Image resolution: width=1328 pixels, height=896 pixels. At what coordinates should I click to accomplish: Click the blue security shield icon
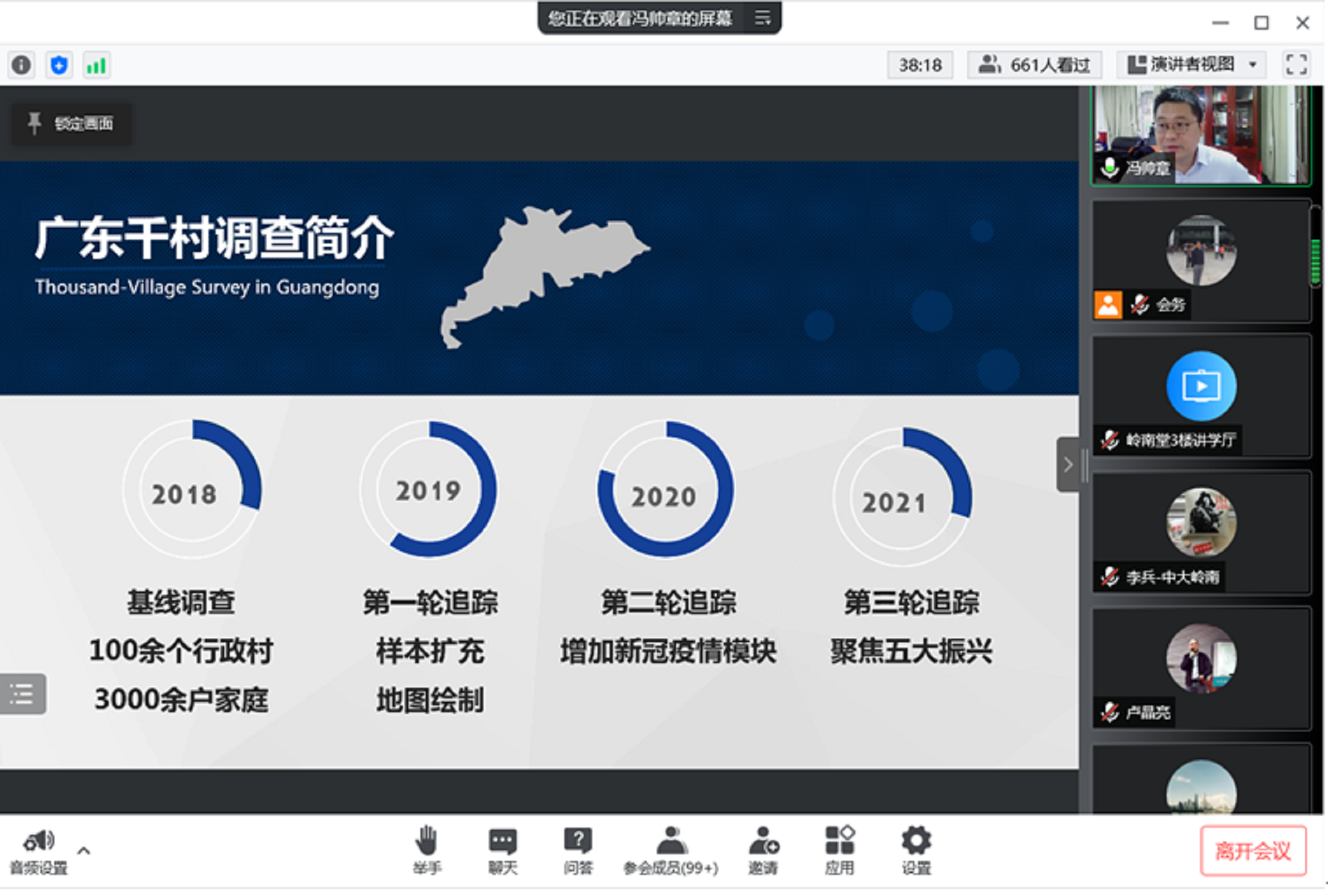pos(59,65)
